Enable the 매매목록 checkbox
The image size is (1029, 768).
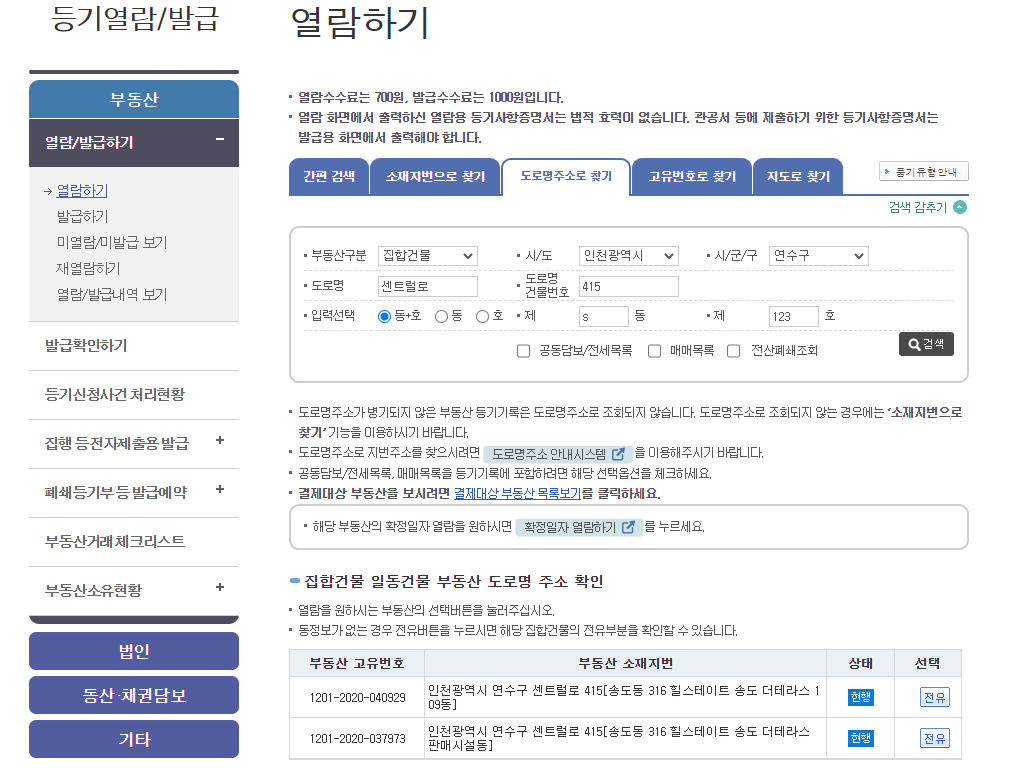[654, 350]
